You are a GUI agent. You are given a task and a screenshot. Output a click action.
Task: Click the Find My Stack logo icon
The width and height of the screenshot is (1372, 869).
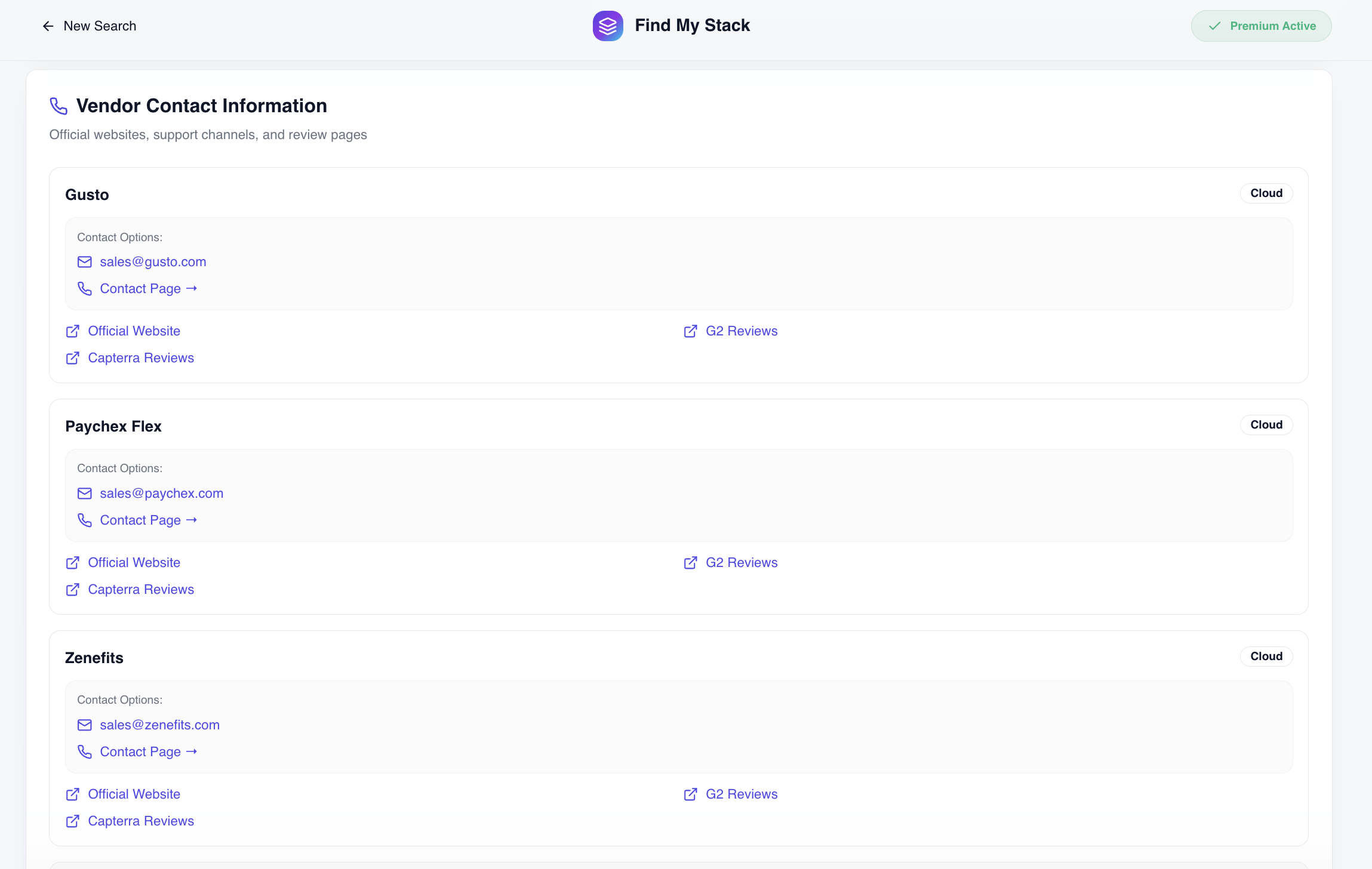pyautogui.click(x=608, y=26)
